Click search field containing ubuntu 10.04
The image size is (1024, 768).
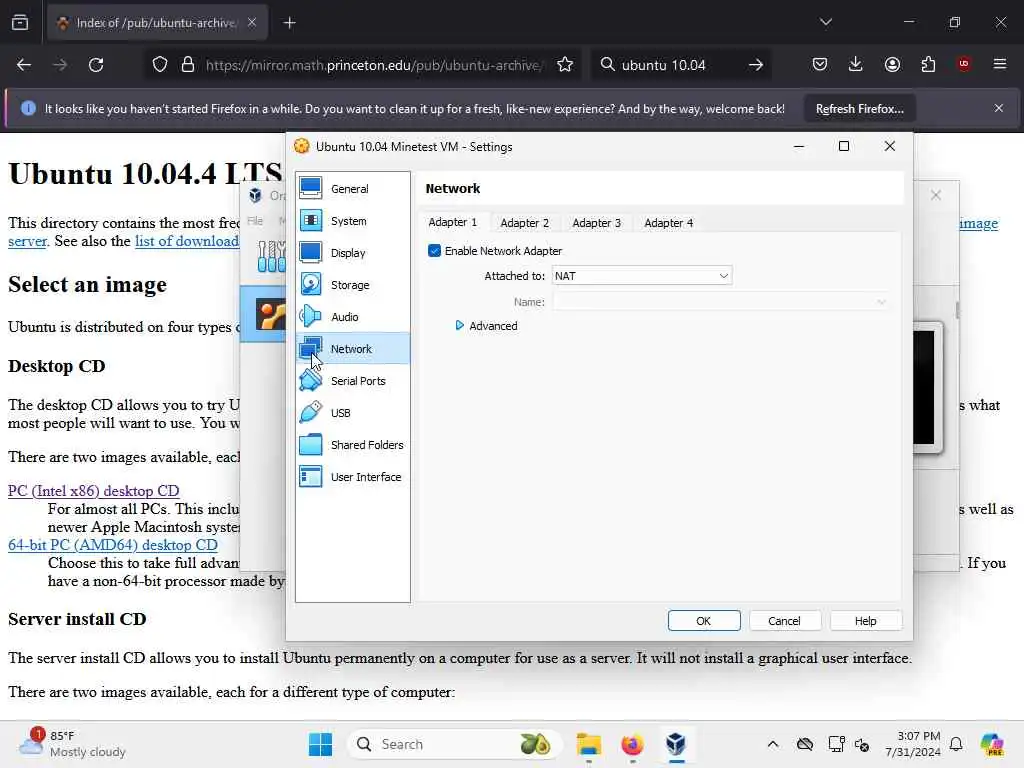tap(679, 65)
